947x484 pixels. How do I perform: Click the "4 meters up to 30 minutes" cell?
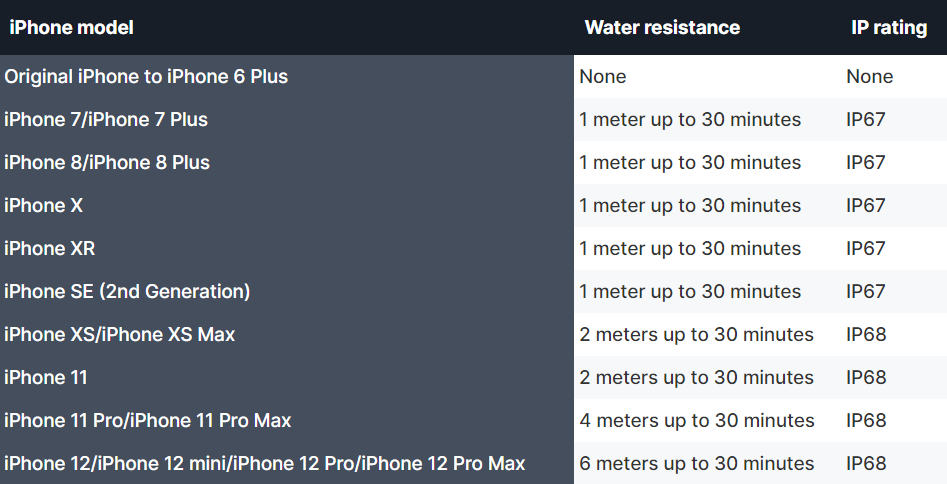click(697, 421)
